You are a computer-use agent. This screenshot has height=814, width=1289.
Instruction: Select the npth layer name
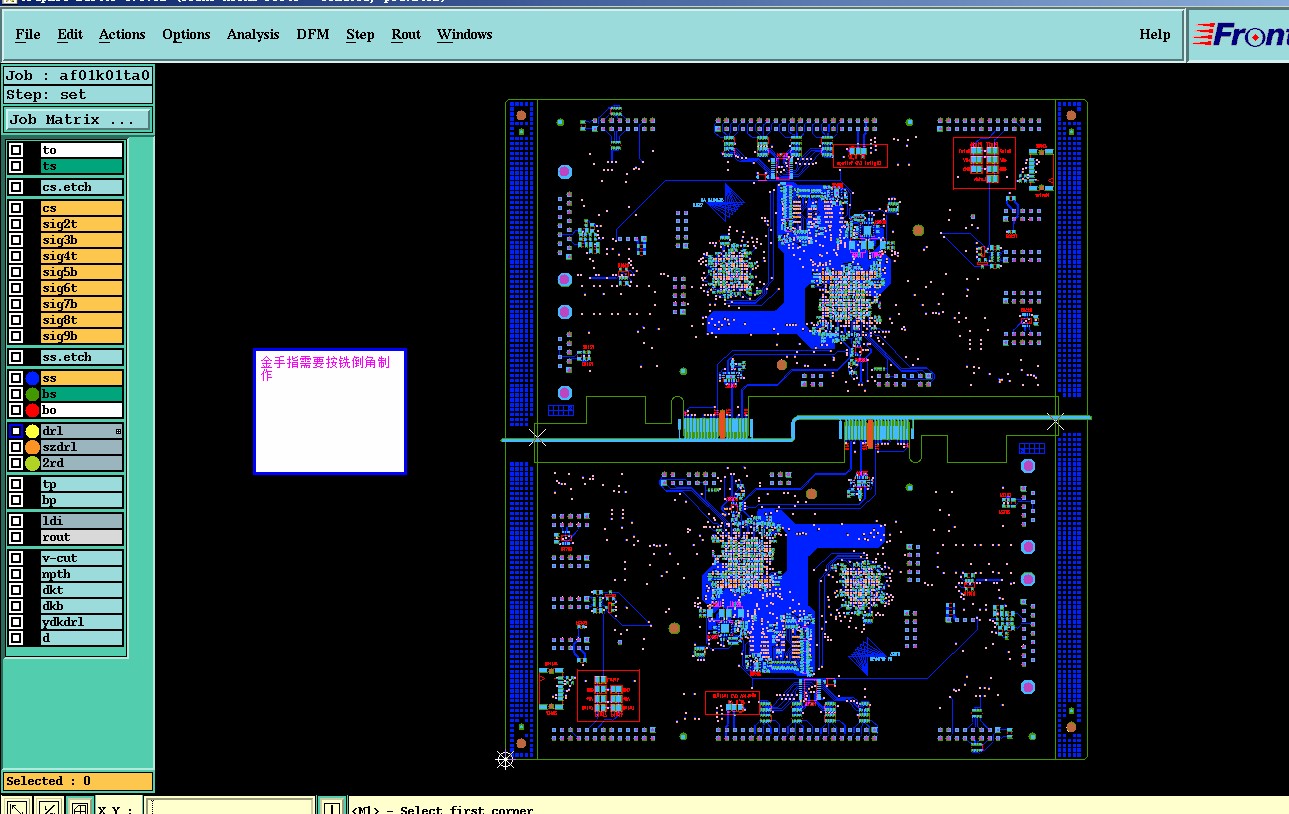[81, 574]
